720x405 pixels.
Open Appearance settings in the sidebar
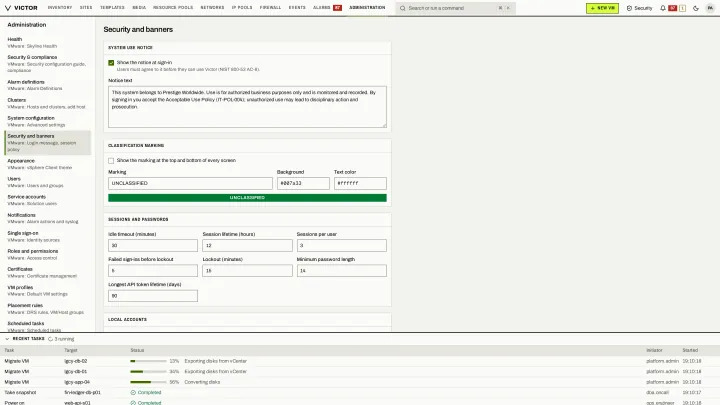click(x=48, y=164)
